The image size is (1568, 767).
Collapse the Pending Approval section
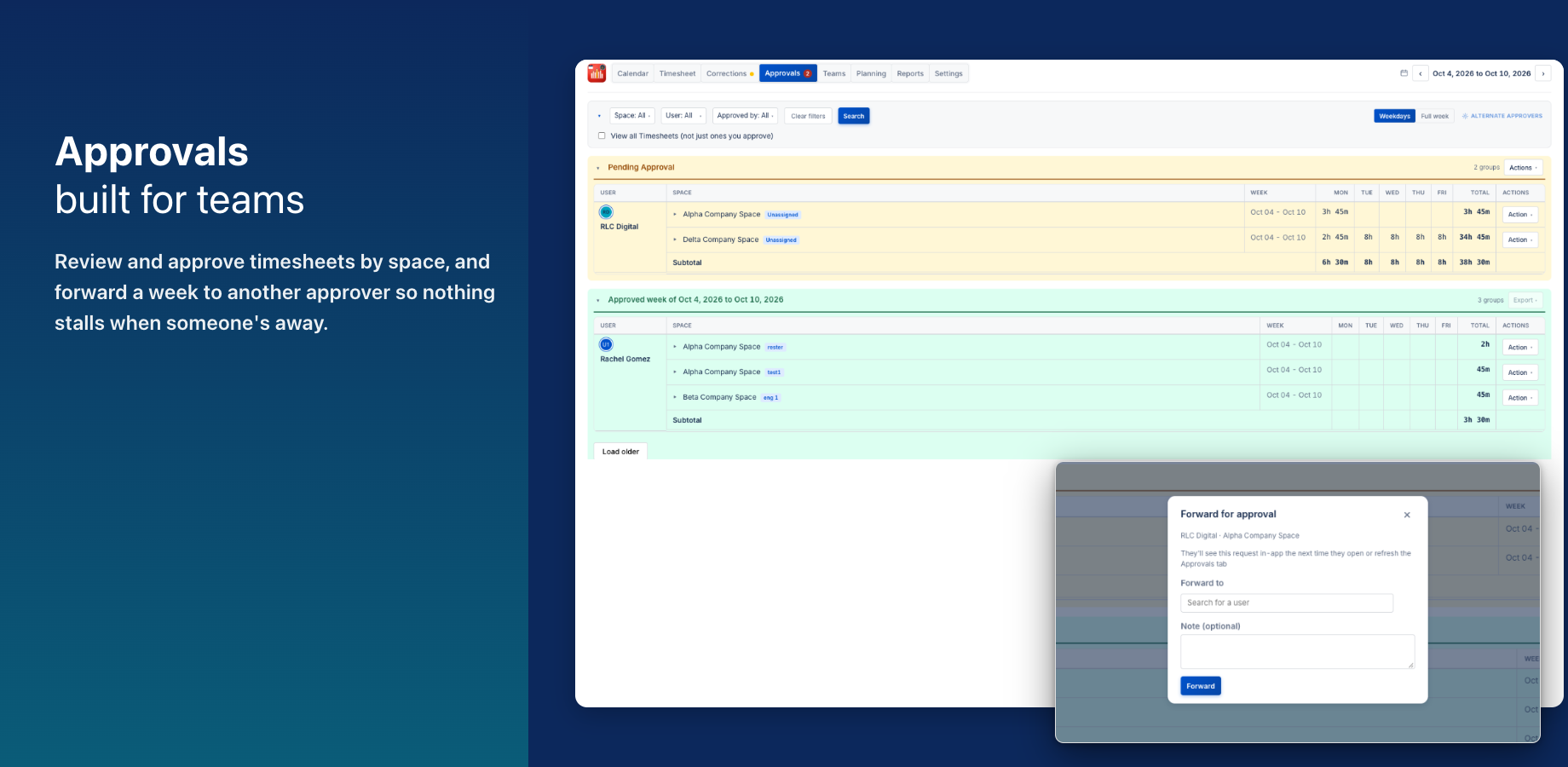pyautogui.click(x=598, y=168)
